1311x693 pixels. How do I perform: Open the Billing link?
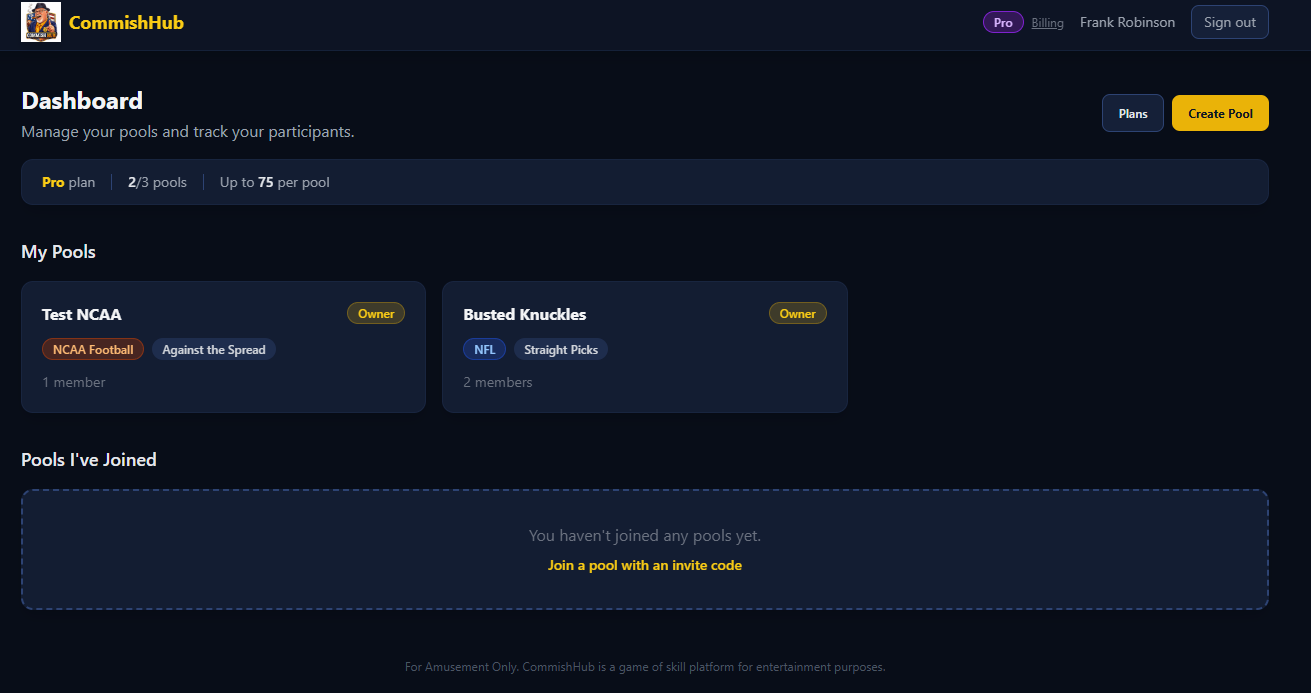pyautogui.click(x=1047, y=23)
